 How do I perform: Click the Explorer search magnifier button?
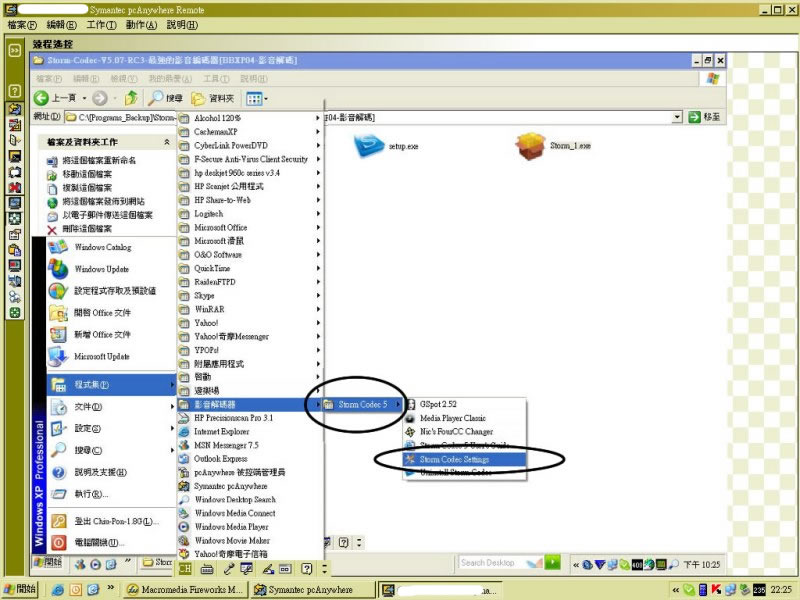pos(165,98)
